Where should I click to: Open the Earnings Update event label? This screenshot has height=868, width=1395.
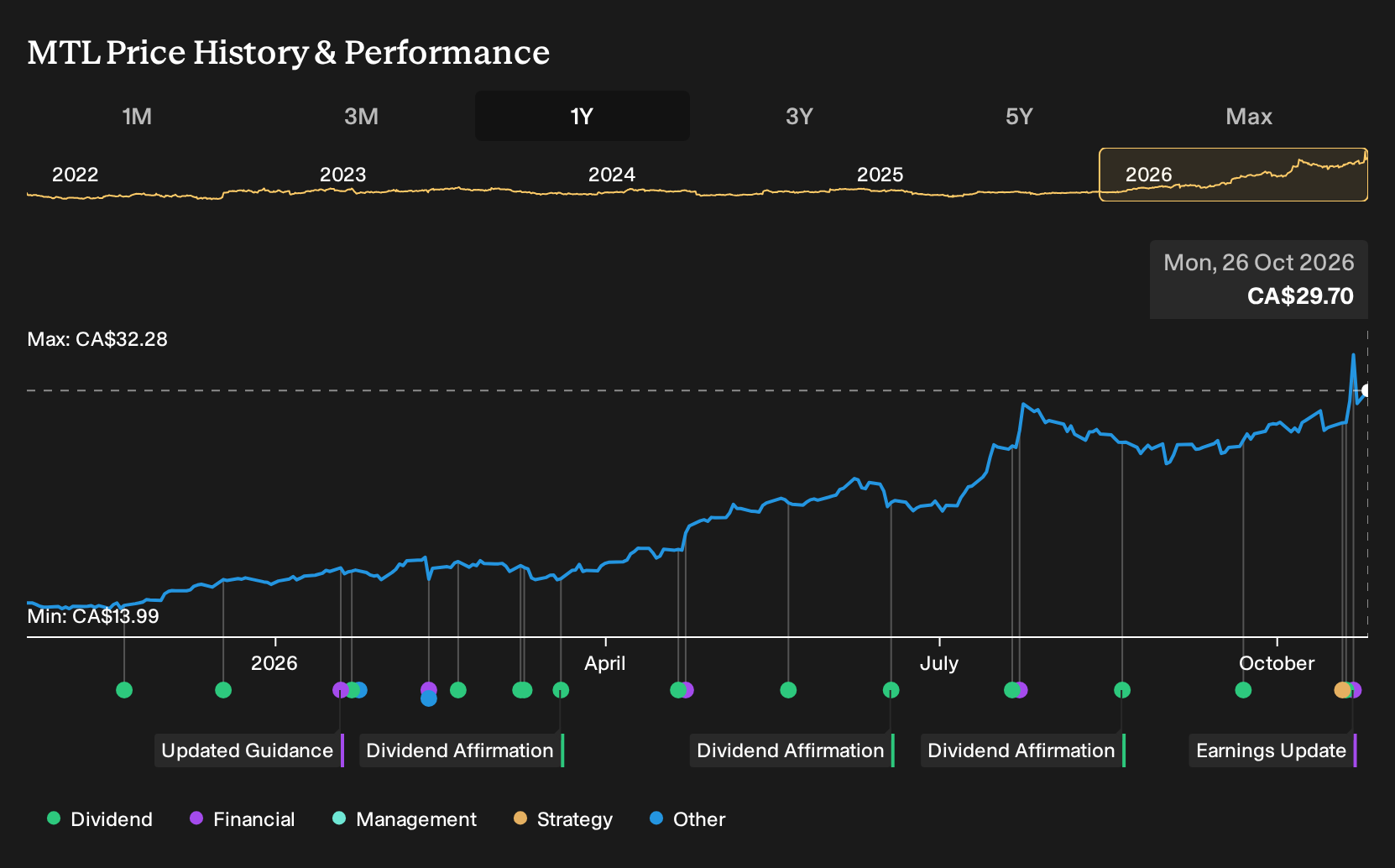pyautogui.click(x=1272, y=750)
